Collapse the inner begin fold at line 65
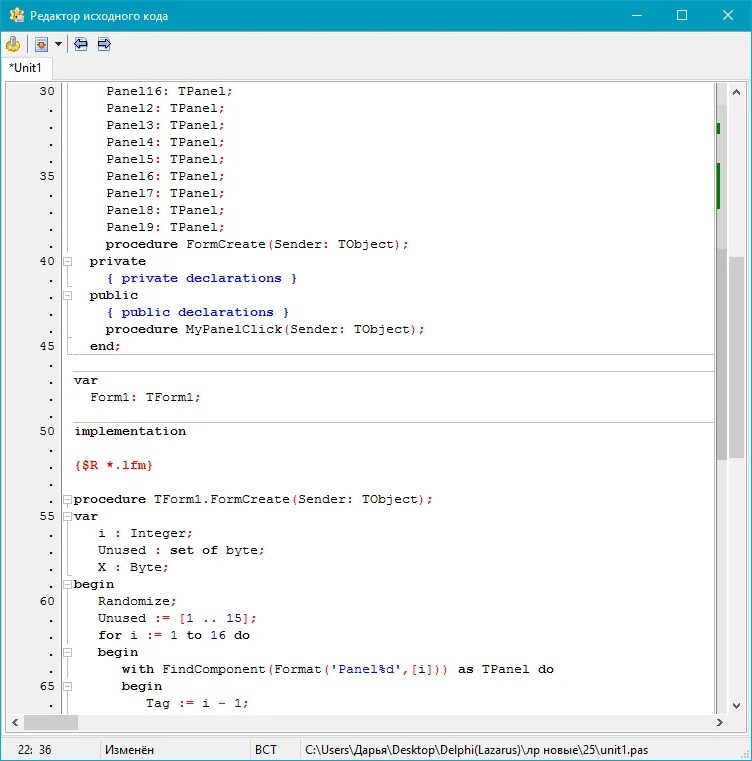Image resolution: width=752 pixels, height=761 pixels. point(68,686)
